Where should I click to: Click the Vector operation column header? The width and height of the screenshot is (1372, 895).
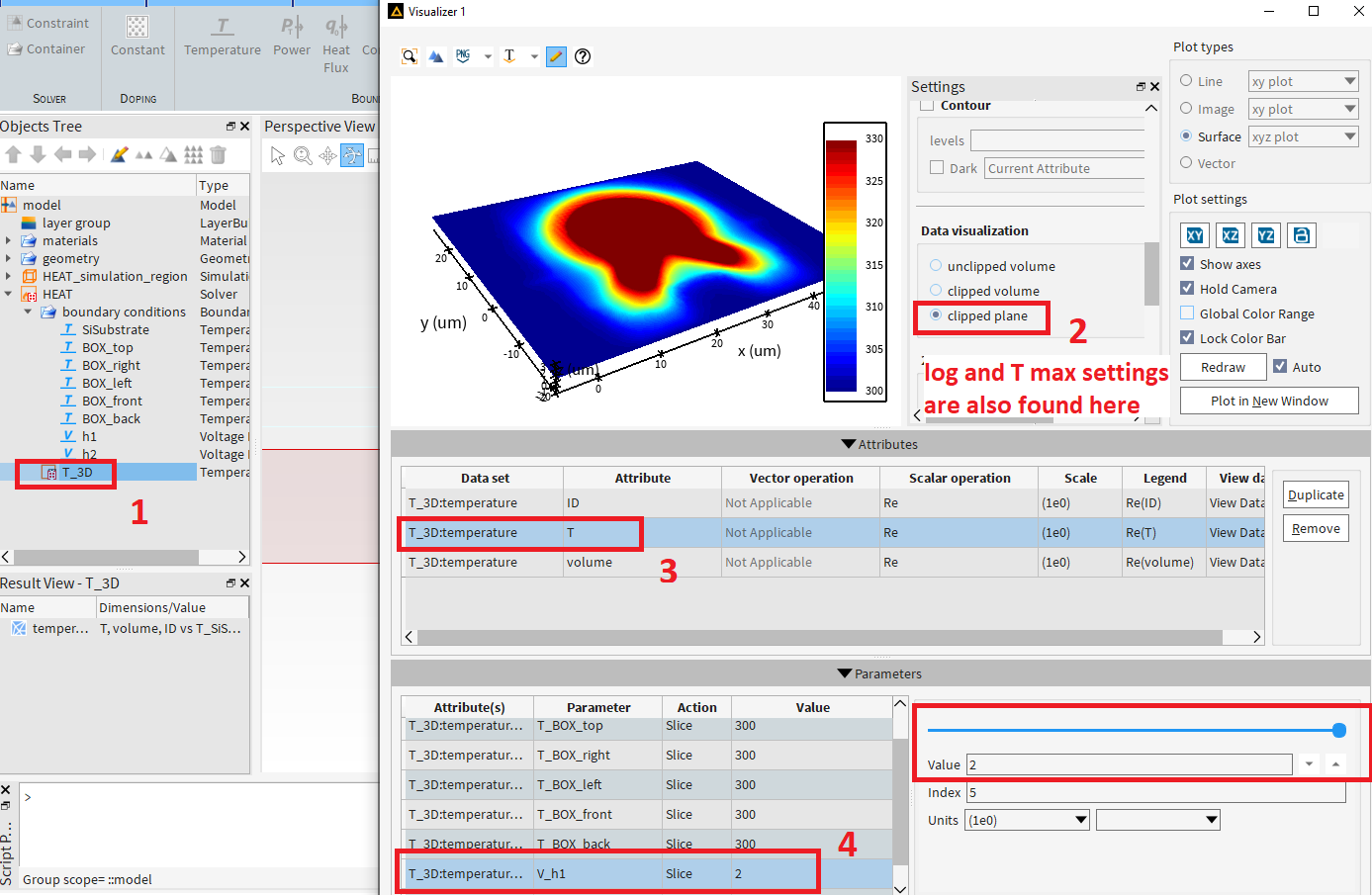point(801,478)
